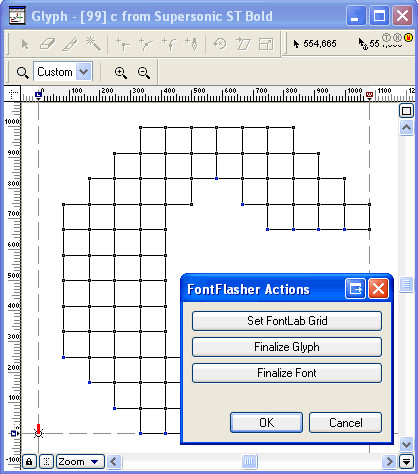This screenshot has width=418, height=474.
Task: Cancel the FontFlasher Actions dialog
Action: (345, 423)
